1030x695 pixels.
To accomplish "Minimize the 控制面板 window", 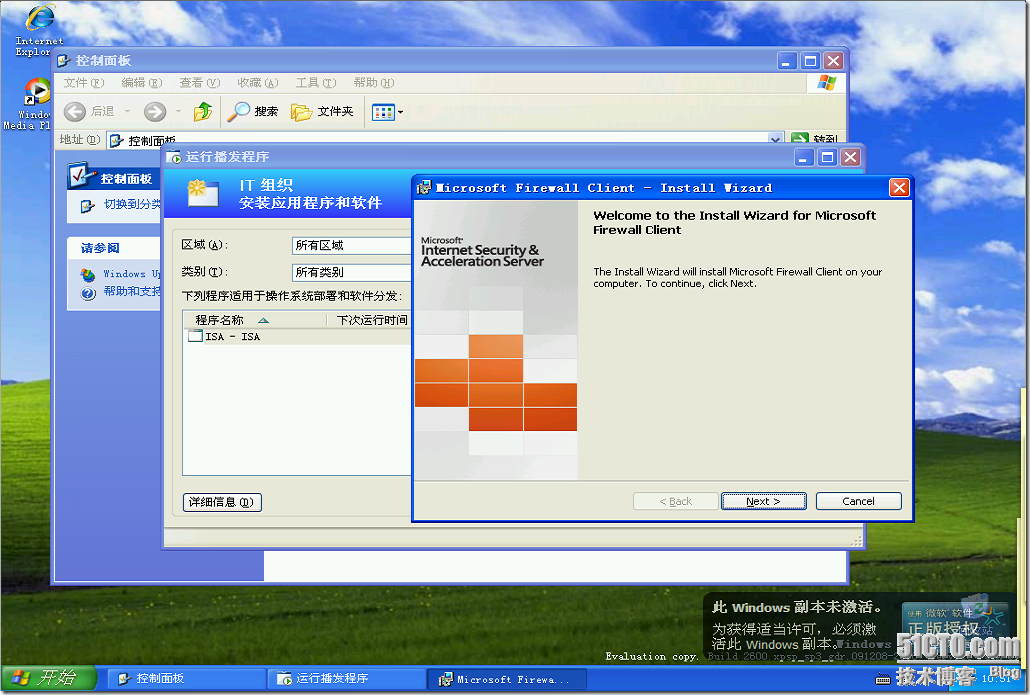I will [x=787, y=61].
